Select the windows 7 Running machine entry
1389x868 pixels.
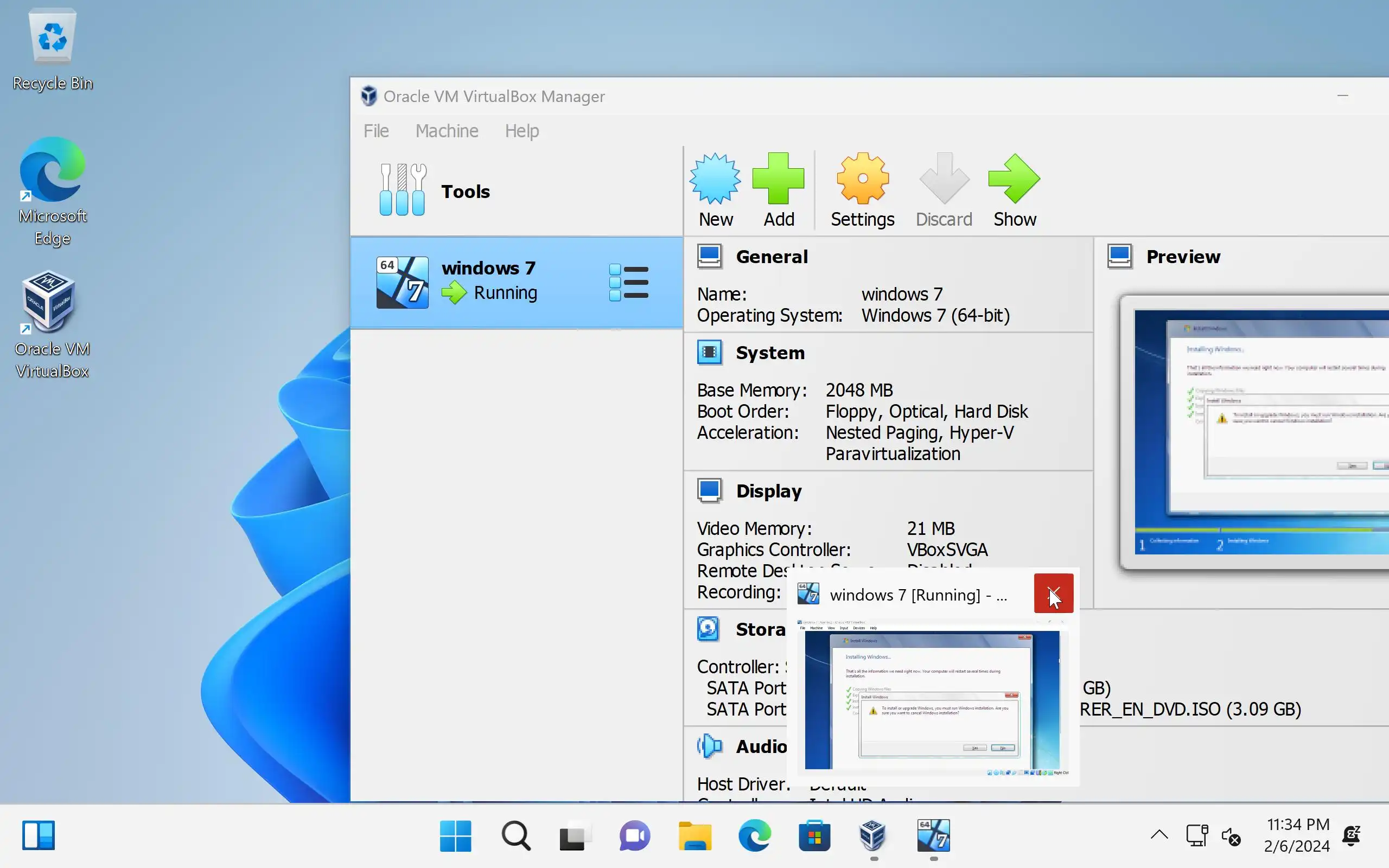[x=488, y=282]
